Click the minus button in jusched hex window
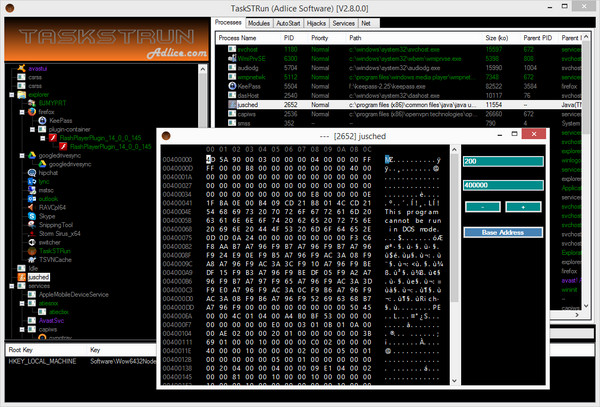600x407 pixels. tap(483, 207)
